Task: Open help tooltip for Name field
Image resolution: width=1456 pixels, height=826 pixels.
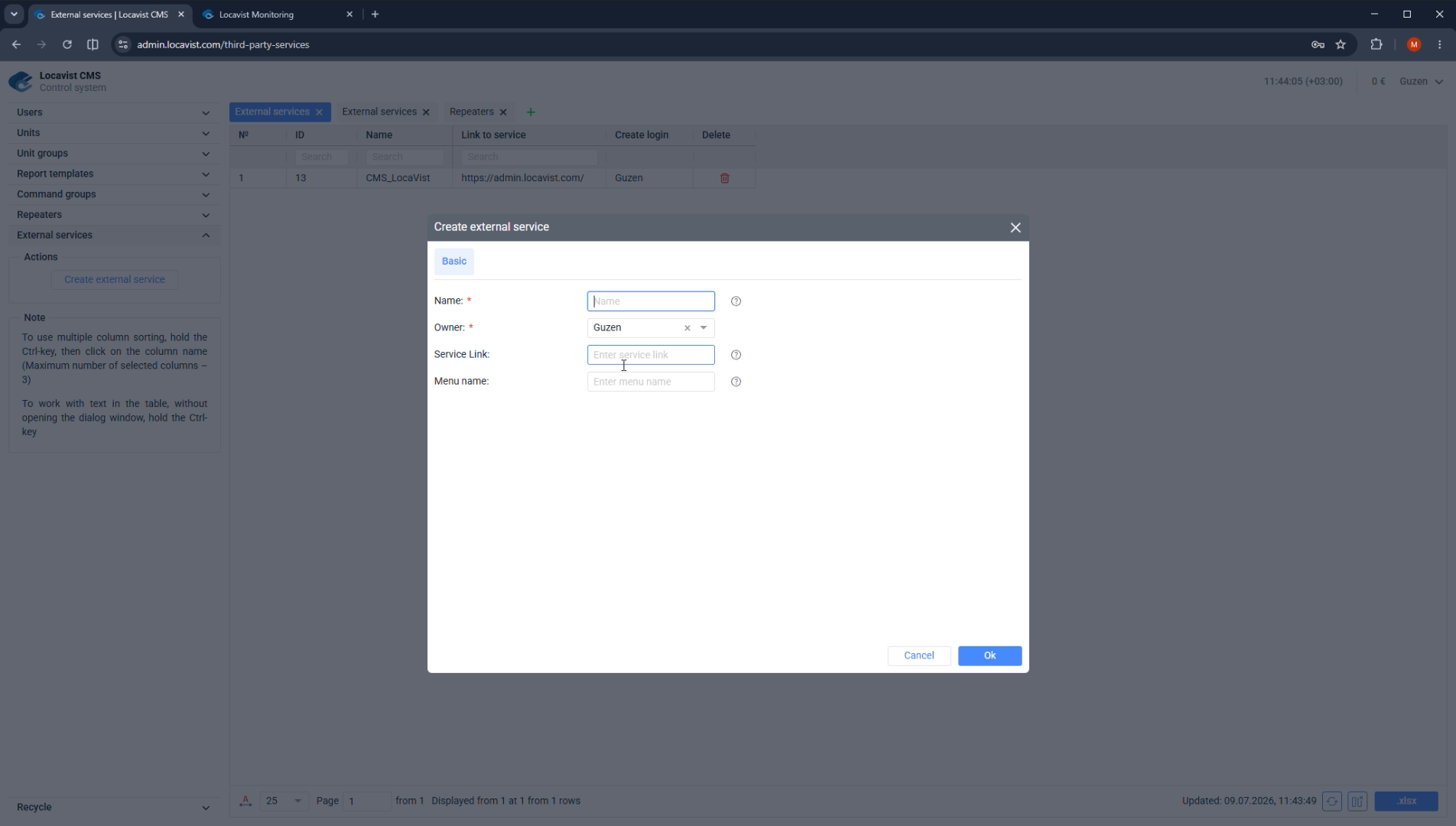Action: click(x=736, y=301)
